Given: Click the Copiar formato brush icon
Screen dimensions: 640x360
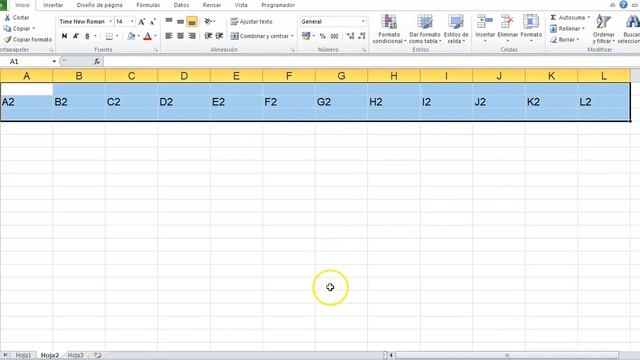Looking at the screenshot, I should pos(7,40).
